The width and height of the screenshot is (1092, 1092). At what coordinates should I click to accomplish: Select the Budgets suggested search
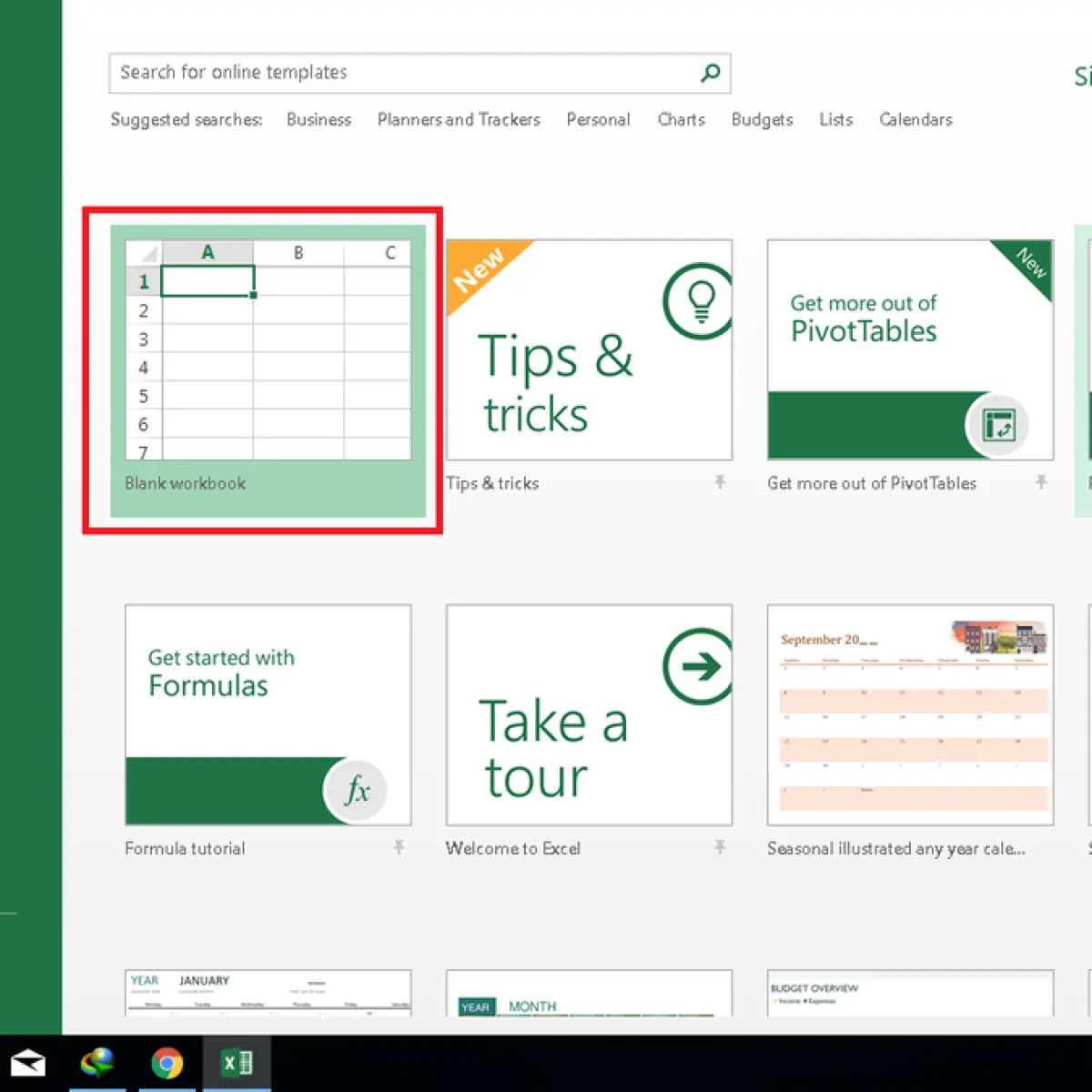[x=763, y=119]
